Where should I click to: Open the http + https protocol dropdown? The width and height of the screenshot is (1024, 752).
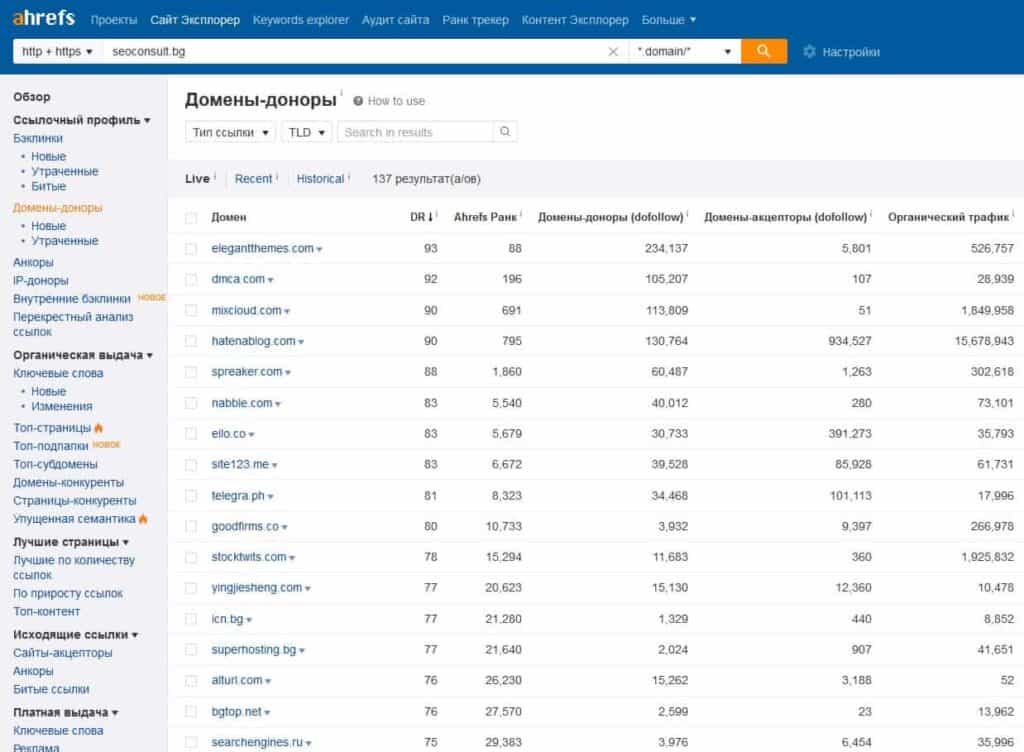57,52
